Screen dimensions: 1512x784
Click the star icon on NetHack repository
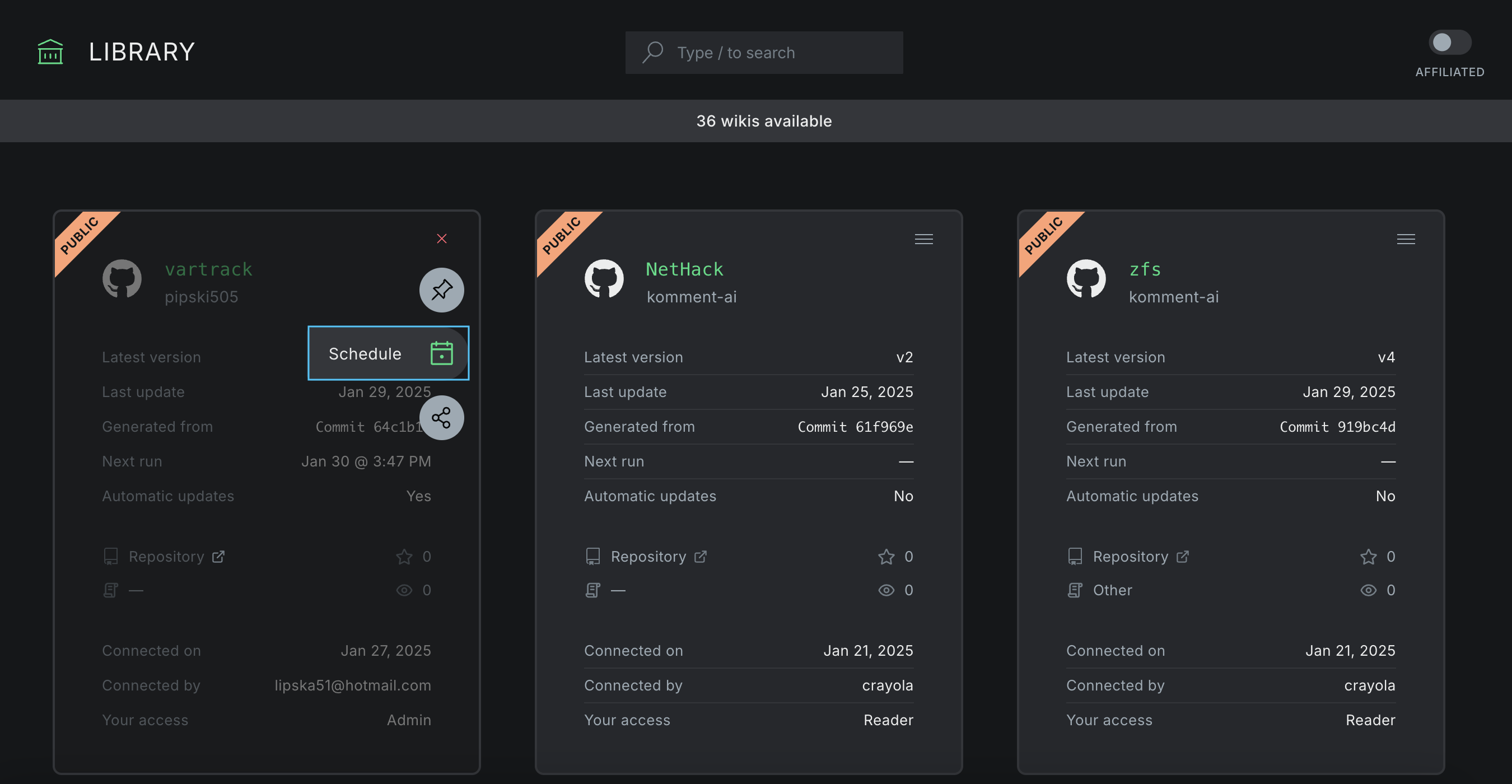click(885, 557)
